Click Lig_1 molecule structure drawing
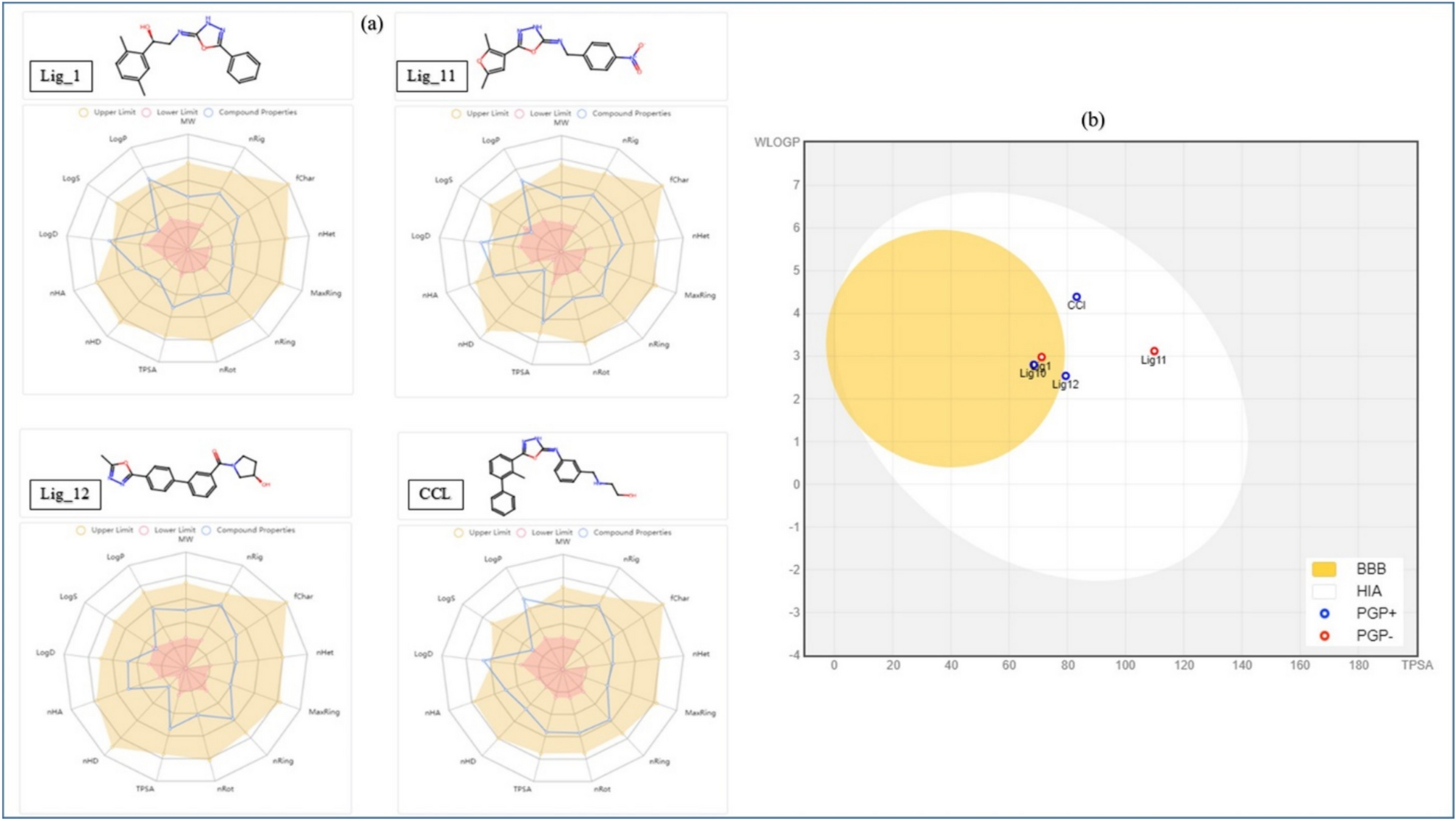1456x821 pixels. [x=189, y=56]
